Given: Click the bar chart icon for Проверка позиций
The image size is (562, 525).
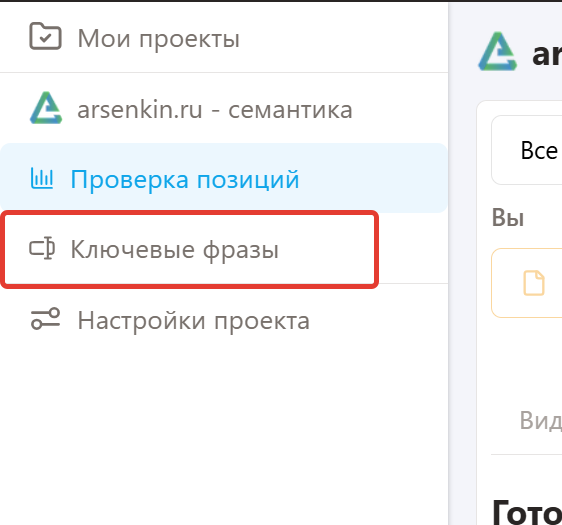Looking at the screenshot, I should tap(42, 178).
